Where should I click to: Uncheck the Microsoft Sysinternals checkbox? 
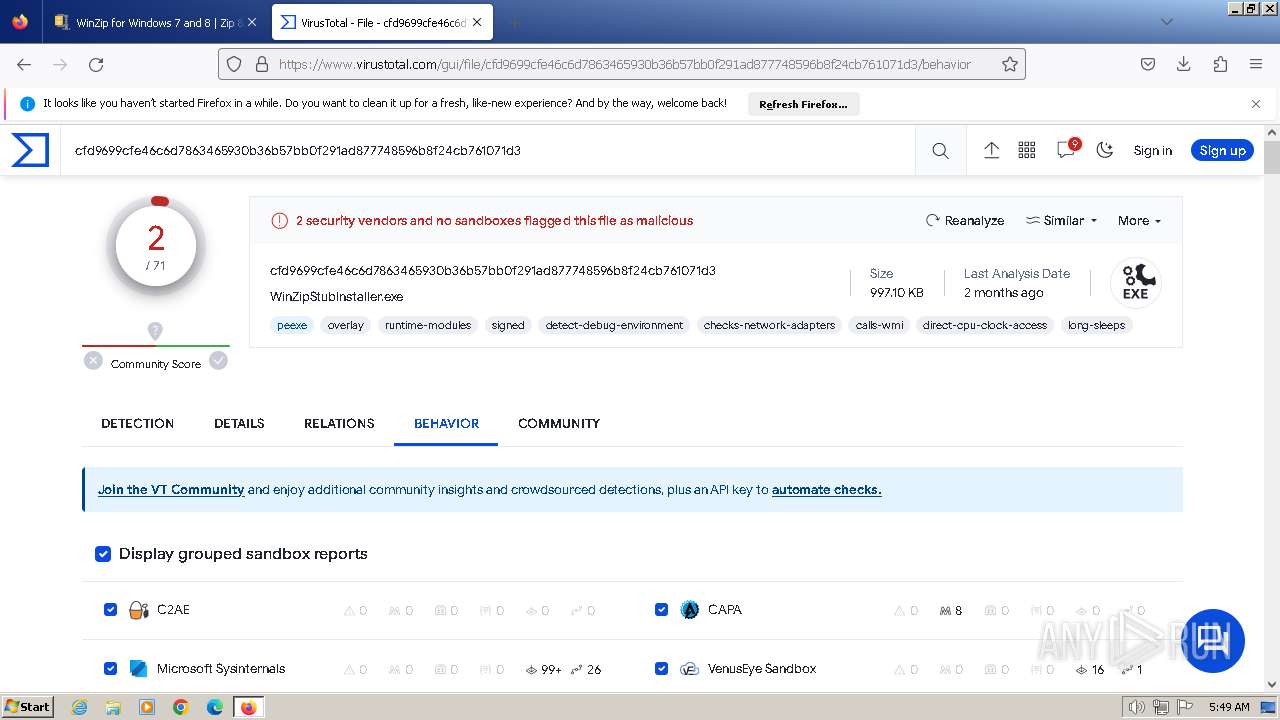(111, 668)
